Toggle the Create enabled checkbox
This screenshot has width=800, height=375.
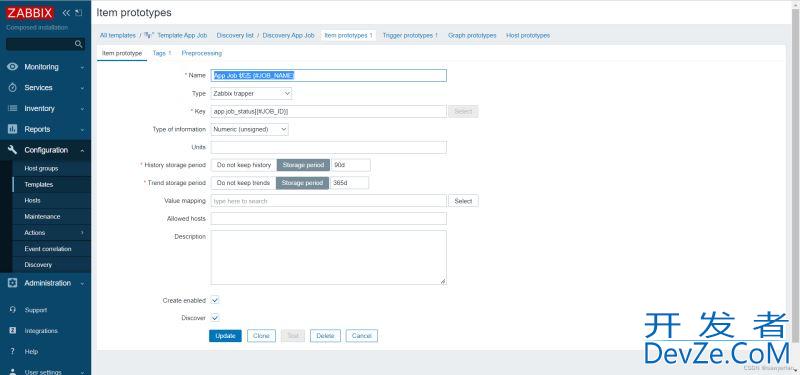coord(215,301)
